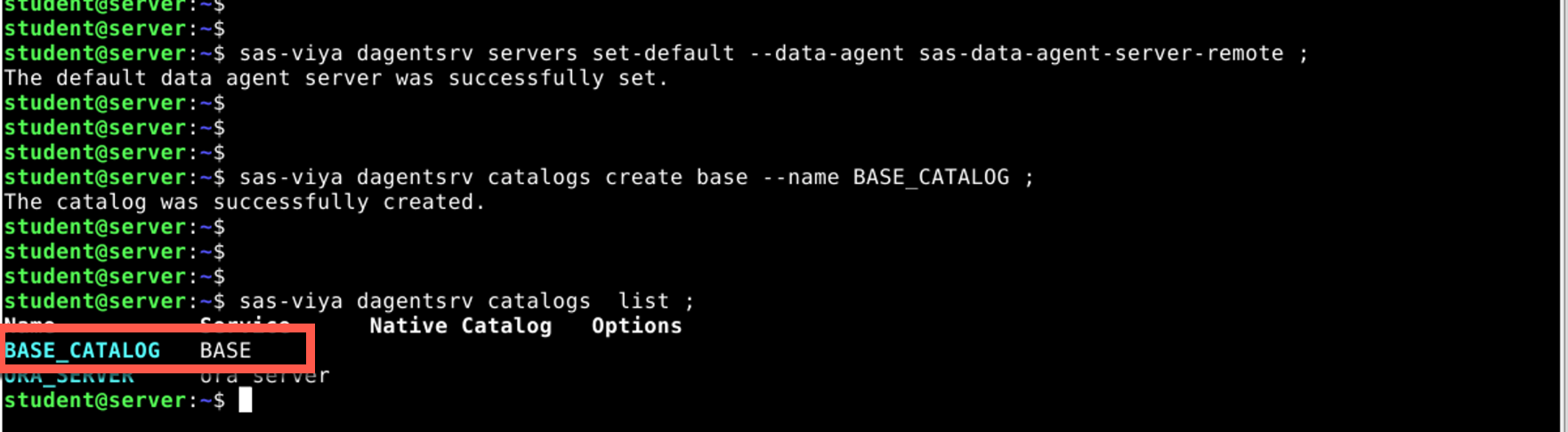1568x432 pixels.
Task: Click the Native Catalog column header
Action: coord(460,326)
